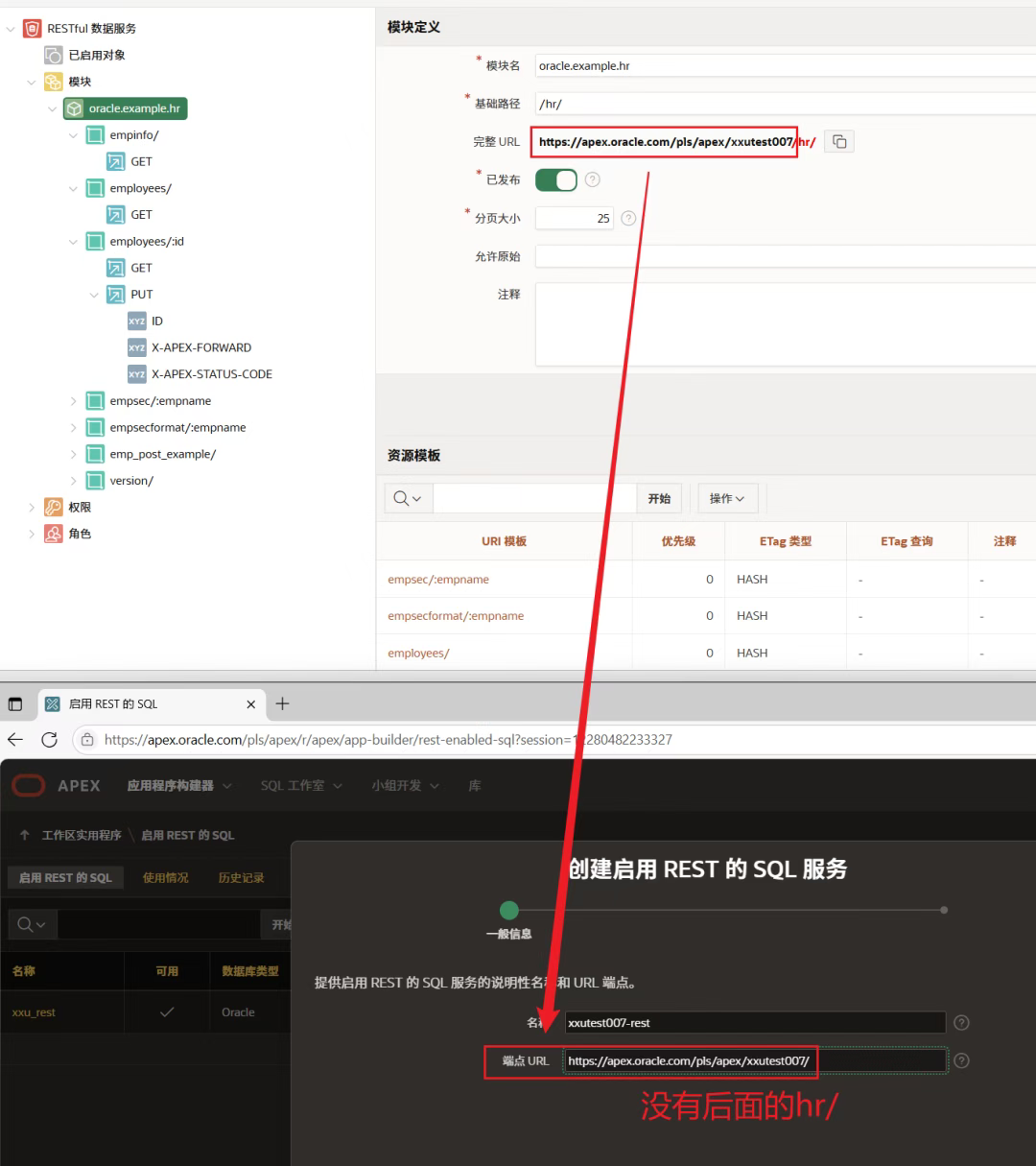Open the empsecformat/:empname URI template link
This screenshot has width=1036, height=1166.
point(456,616)
